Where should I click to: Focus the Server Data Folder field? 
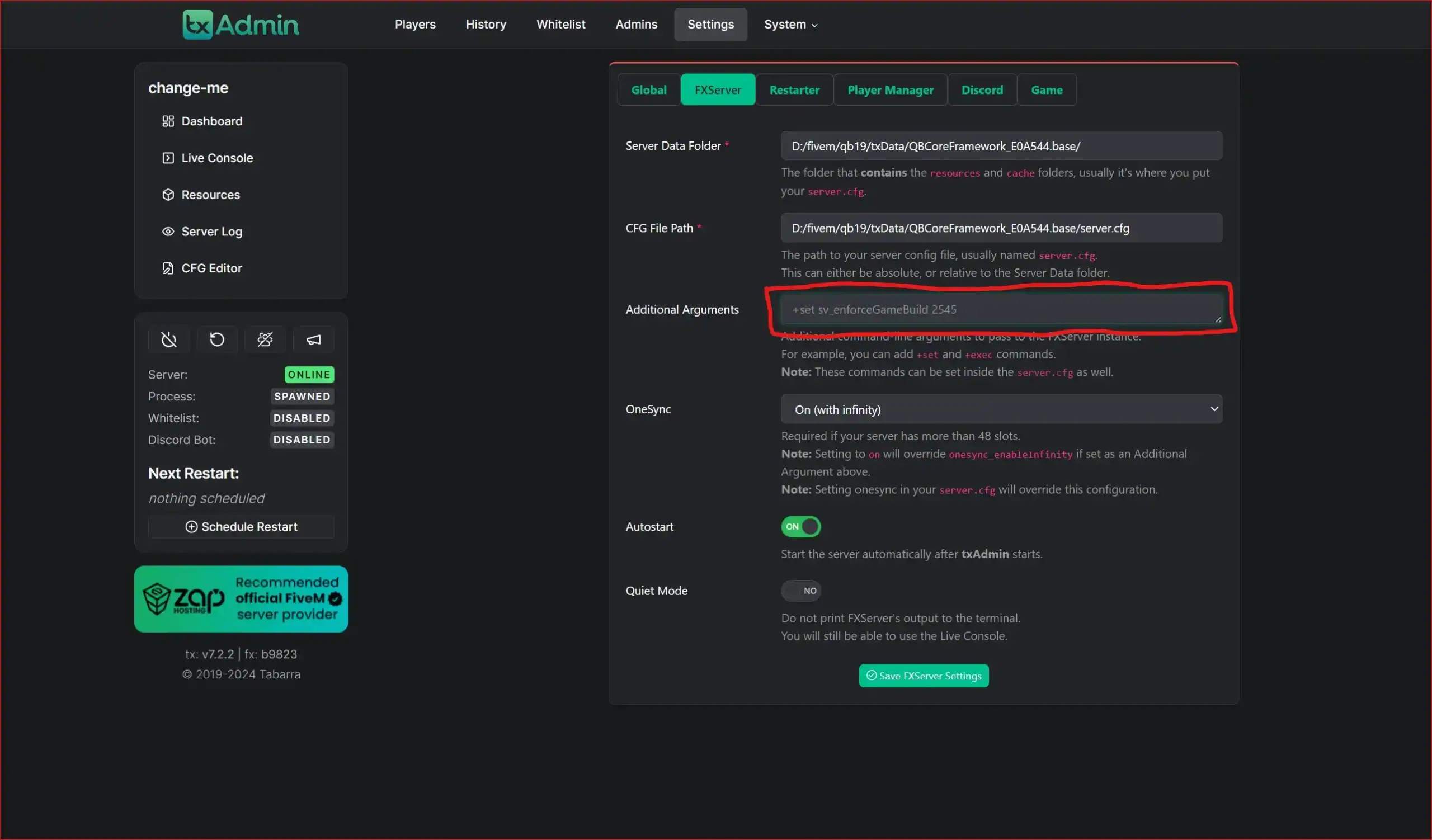click(1001, 146)
